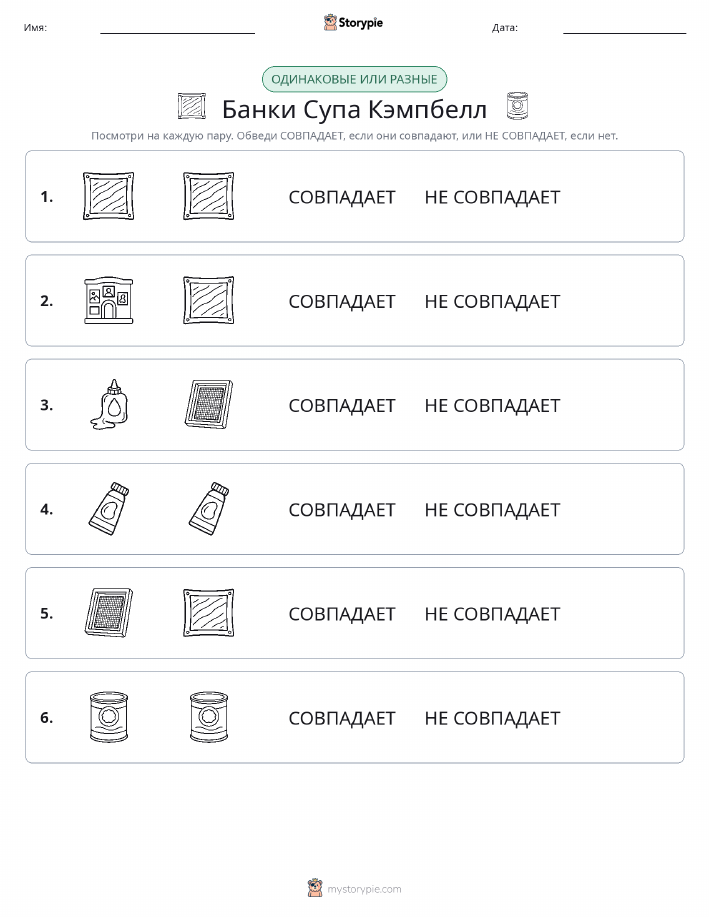Click the glue bottle icon in row 3
This screenshot has height=917, width=709.
point(109,405)
